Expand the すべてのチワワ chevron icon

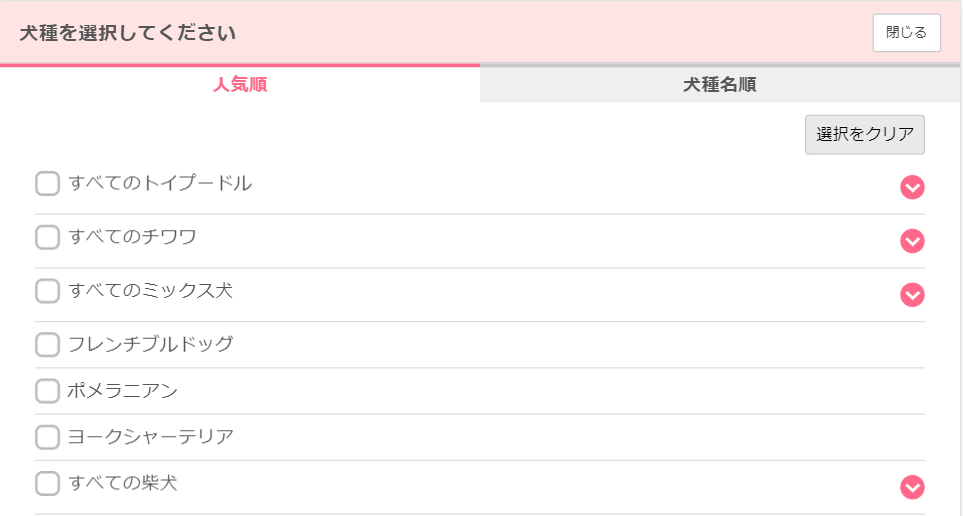[x=912, y=241]
